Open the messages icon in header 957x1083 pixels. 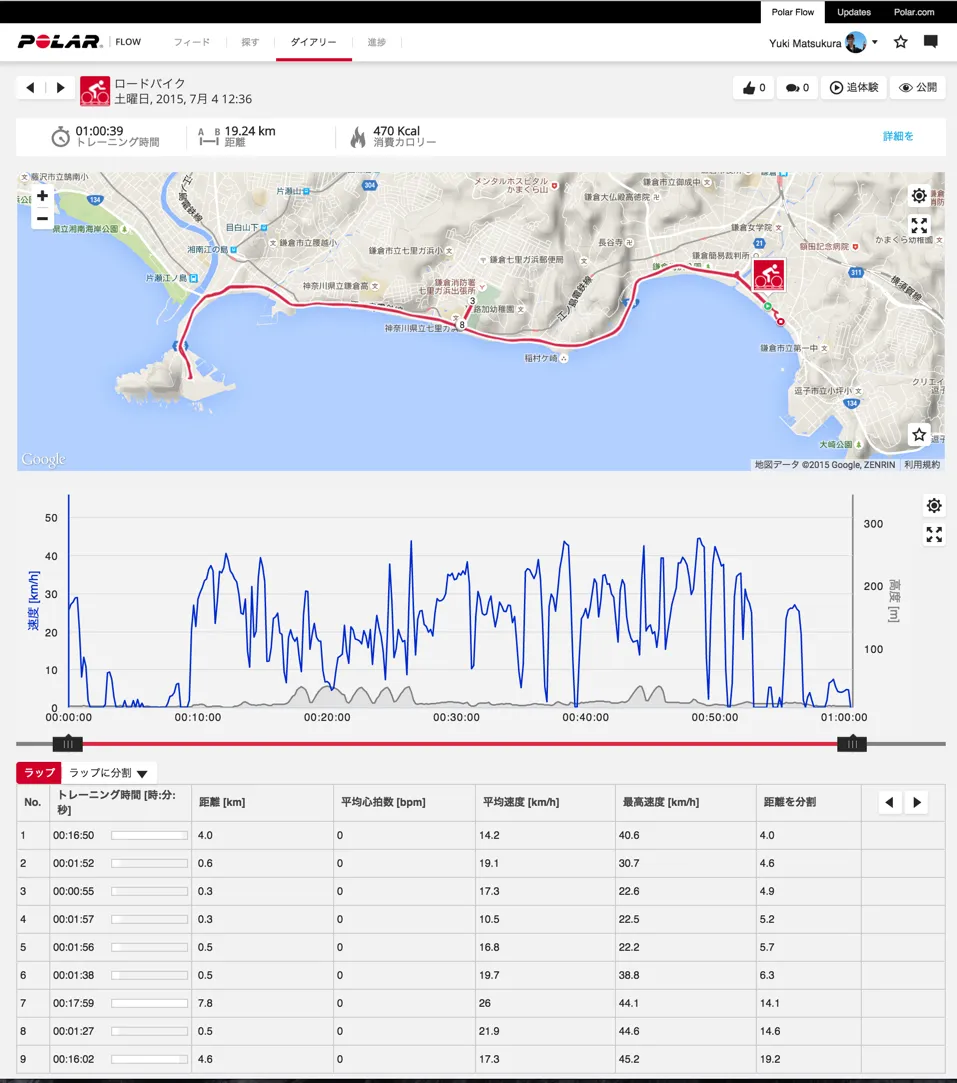click(x=930, y=42)
